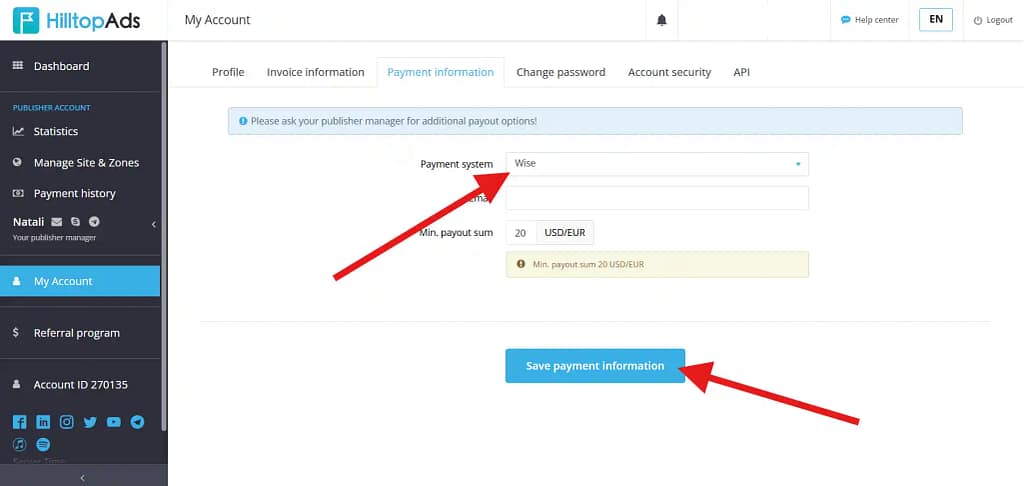Go to Statistics in the sidebar
The image size is (1024, 486).
point(55,131)
